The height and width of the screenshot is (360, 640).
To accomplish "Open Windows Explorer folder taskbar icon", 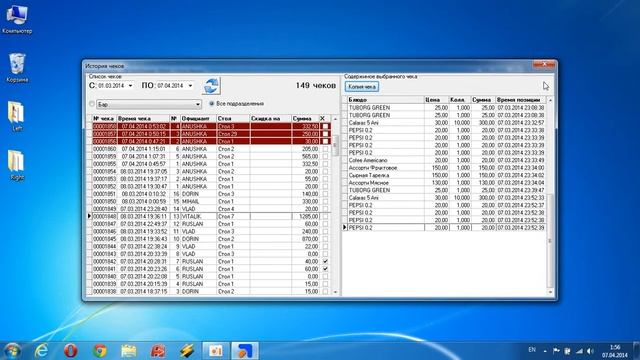I will (x=129, y=350).
